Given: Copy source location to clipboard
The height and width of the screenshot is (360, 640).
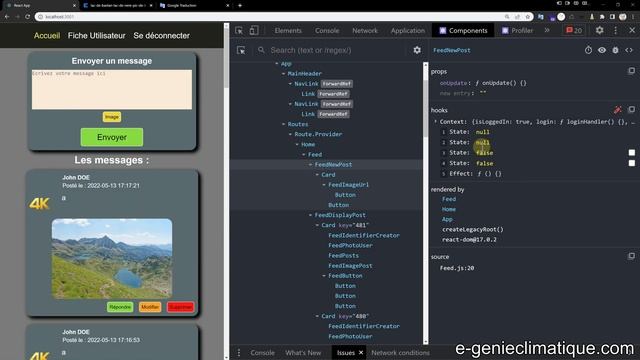Looking at the screenshot, I should point(631,256).
